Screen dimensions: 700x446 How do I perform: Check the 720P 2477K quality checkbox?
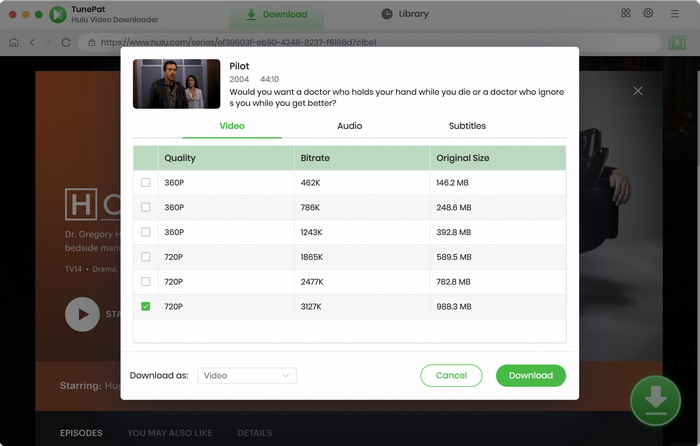pos(146,282)
